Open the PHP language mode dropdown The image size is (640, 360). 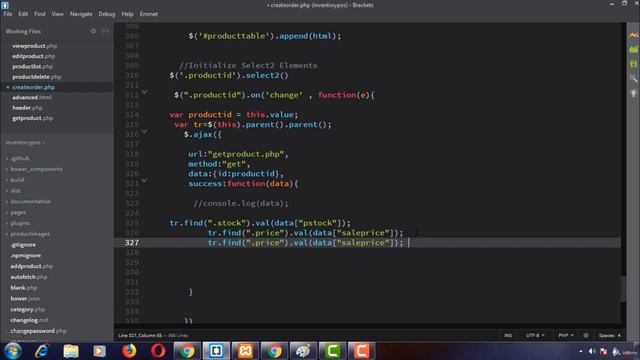point(566,335)
